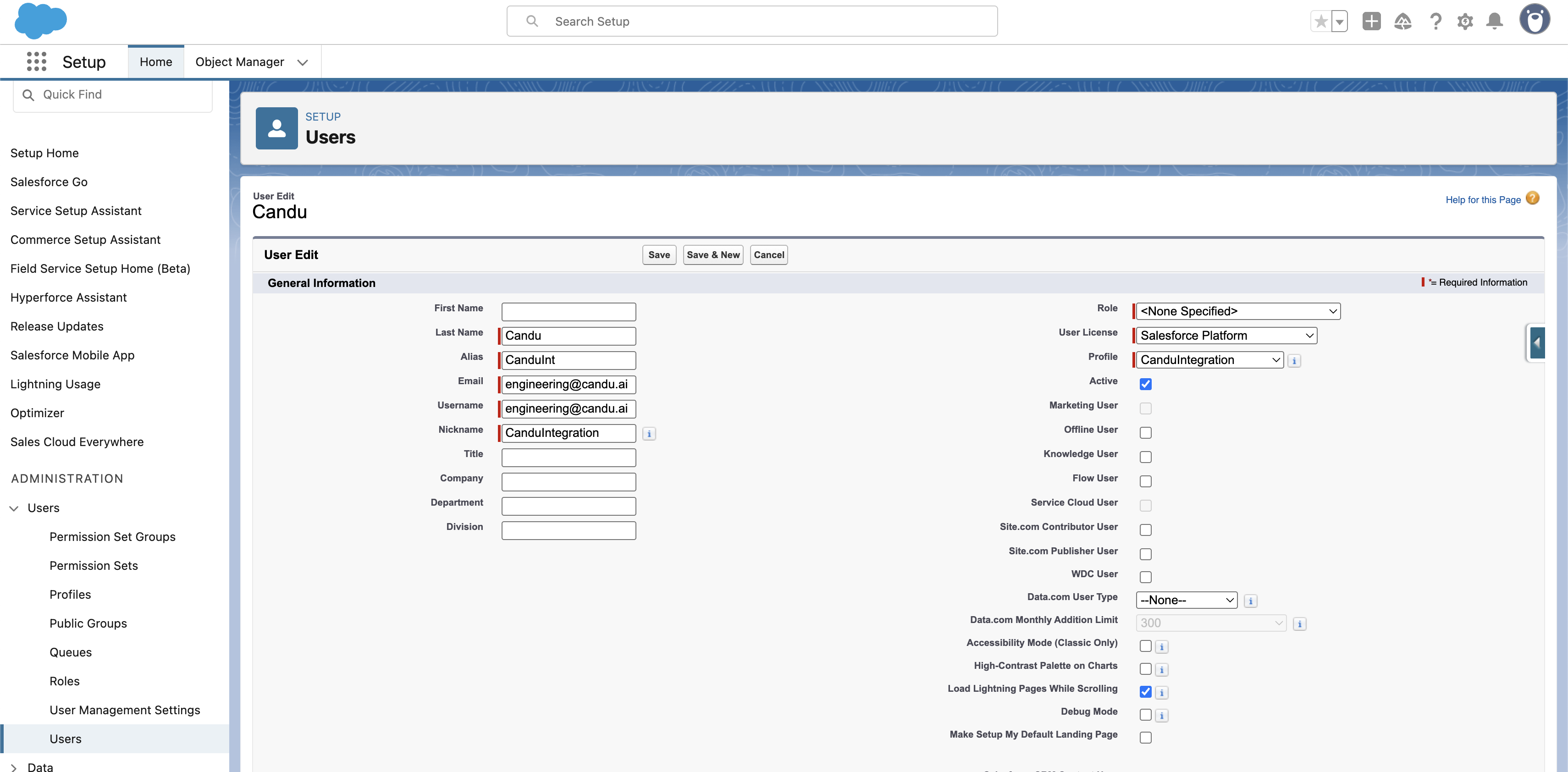Click into the First Name field
Image resolution: width=1568 pixels, height=772 pixels.
569,312
